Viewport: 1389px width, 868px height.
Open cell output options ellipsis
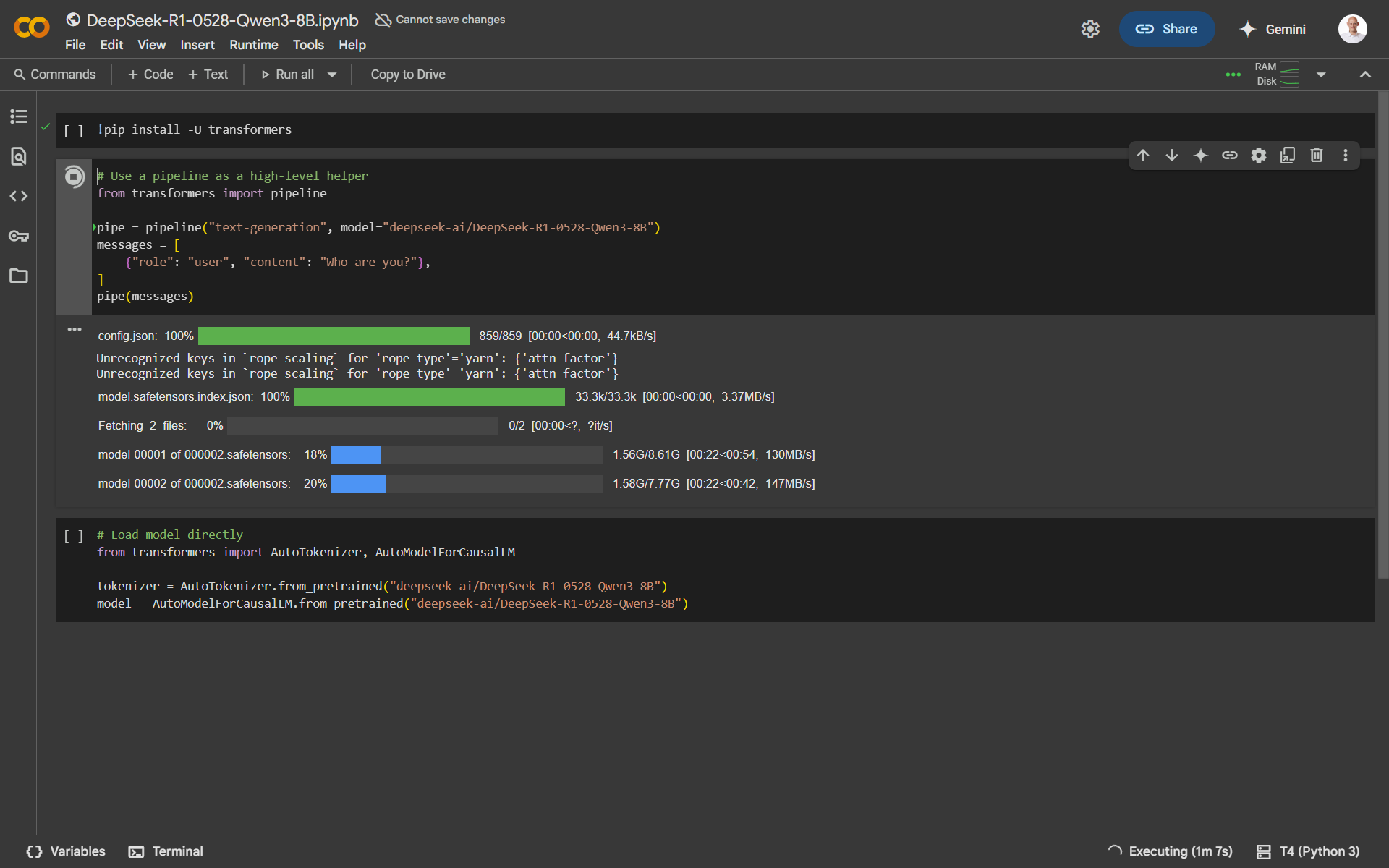(75, 329)
